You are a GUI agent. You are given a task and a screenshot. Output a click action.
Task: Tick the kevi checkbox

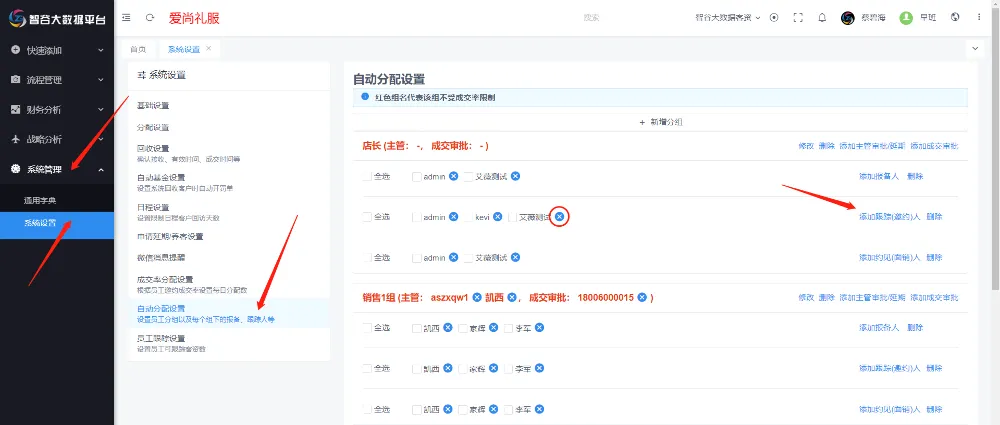point(469,217)
